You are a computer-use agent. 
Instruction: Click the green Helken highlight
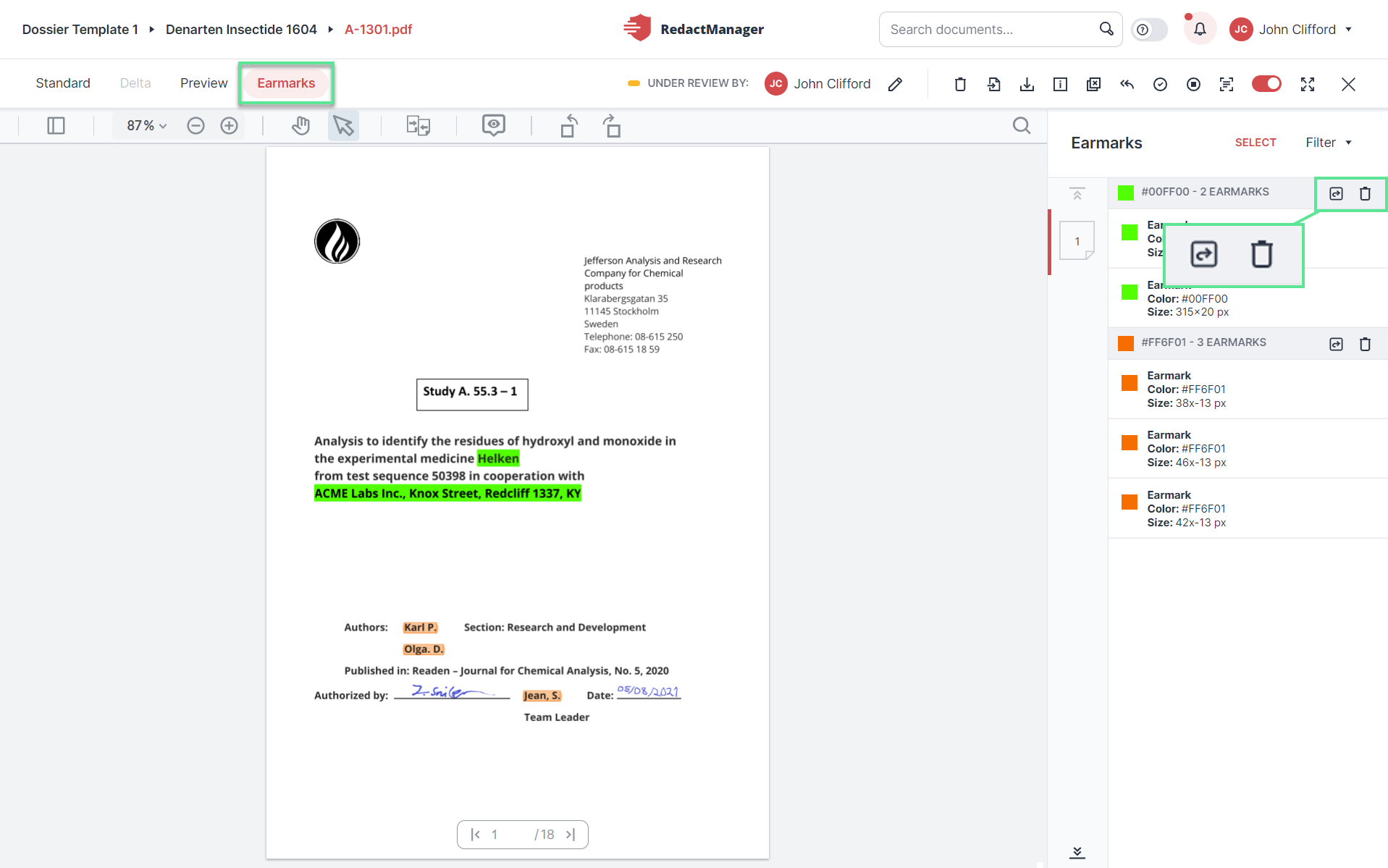(498, 458)
